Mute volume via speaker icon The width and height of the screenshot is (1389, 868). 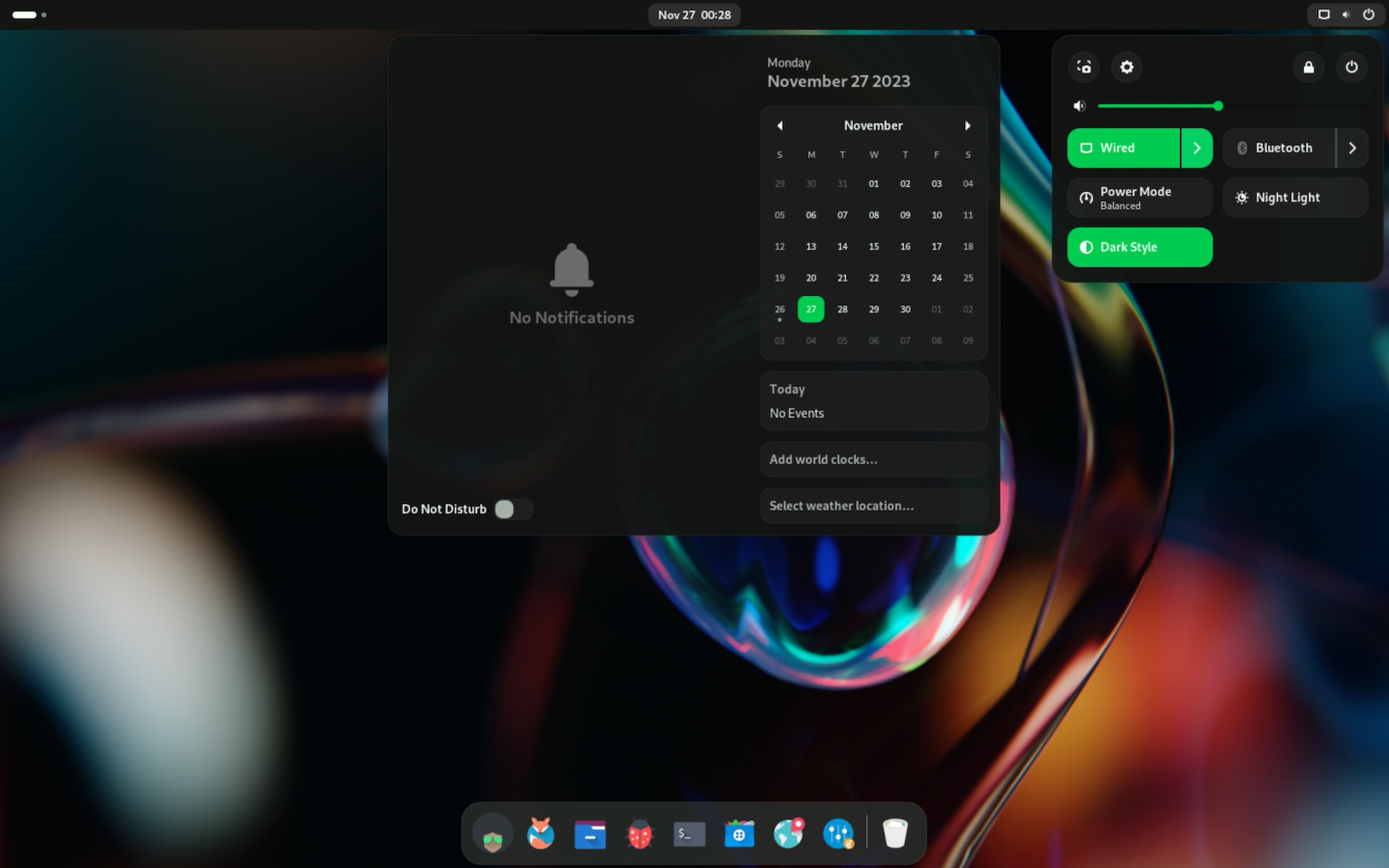click(1079, 106)
